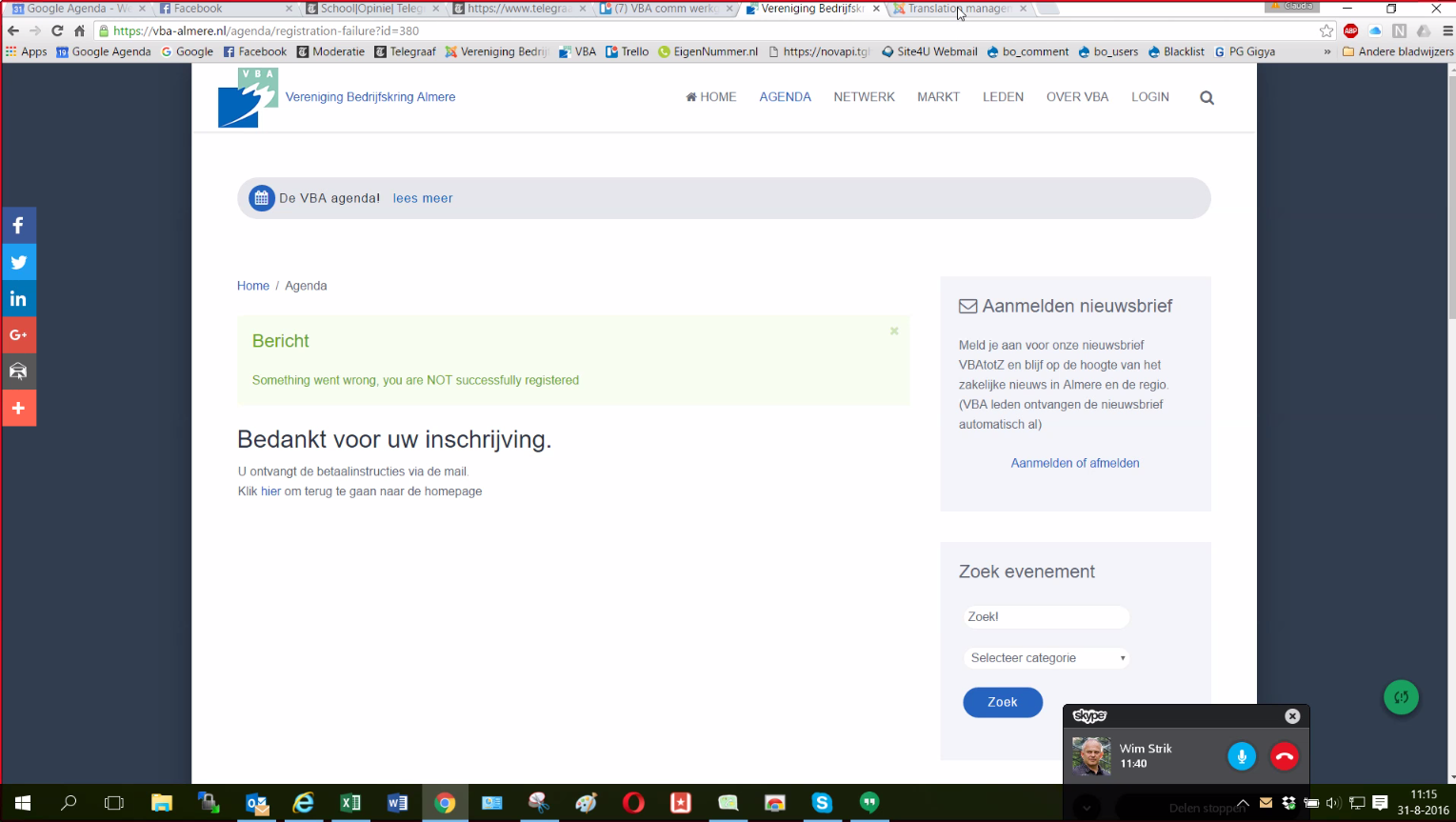The height and width of the screenshot is (822, 1456).
Task: Click the green floating refresh icon
Action: (x=1401, y=697)
